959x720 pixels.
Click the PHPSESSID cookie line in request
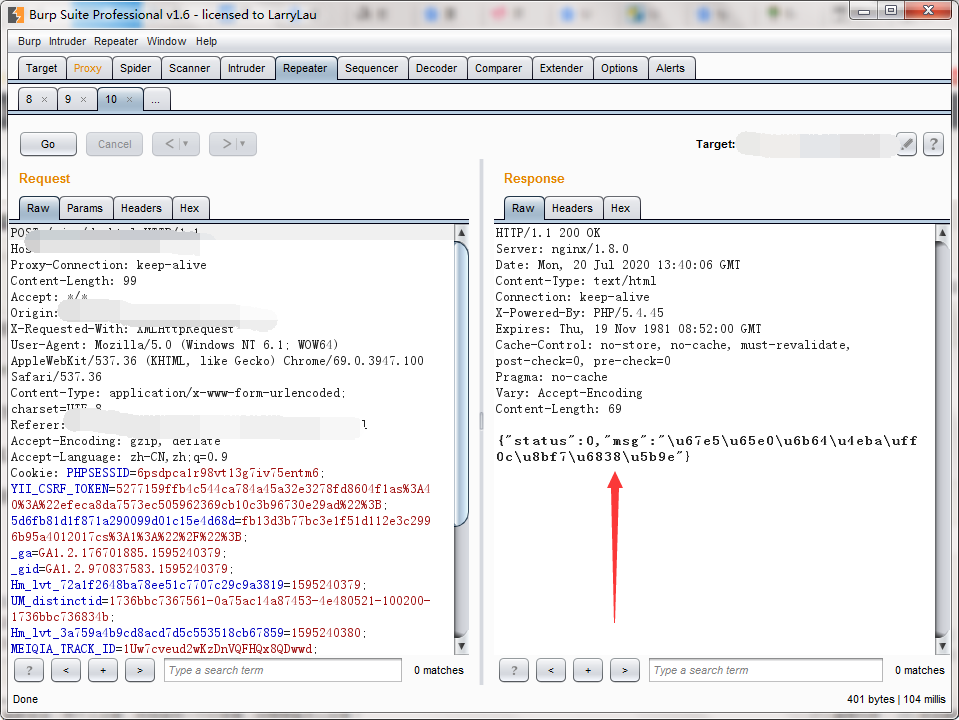tap(168, 473)
